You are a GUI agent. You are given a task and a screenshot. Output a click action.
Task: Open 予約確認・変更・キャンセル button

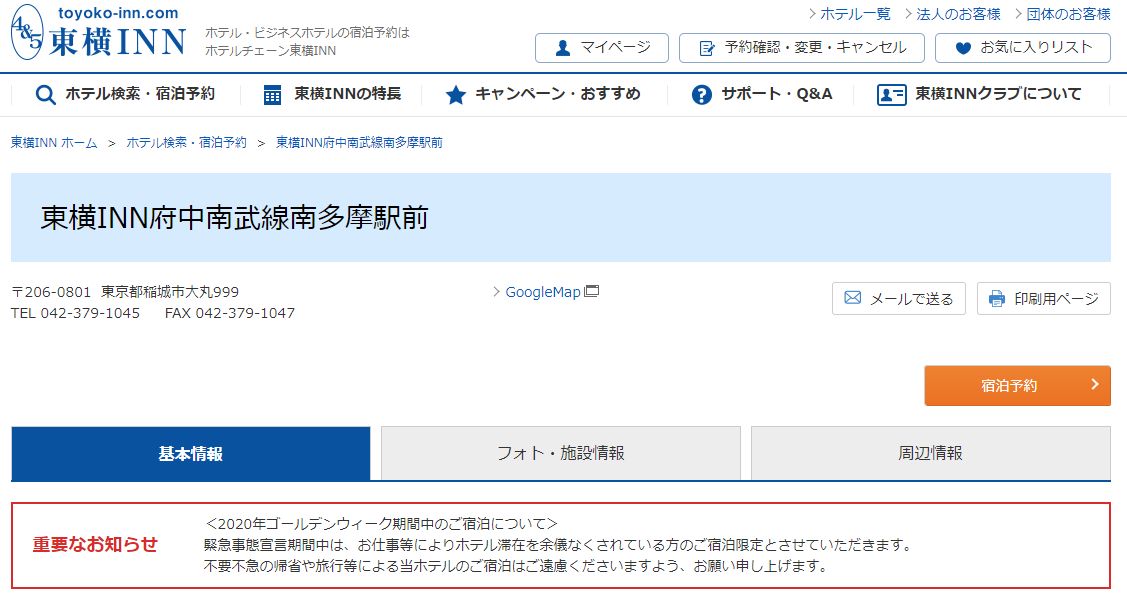pyautogui.click(x=801, y=48)
